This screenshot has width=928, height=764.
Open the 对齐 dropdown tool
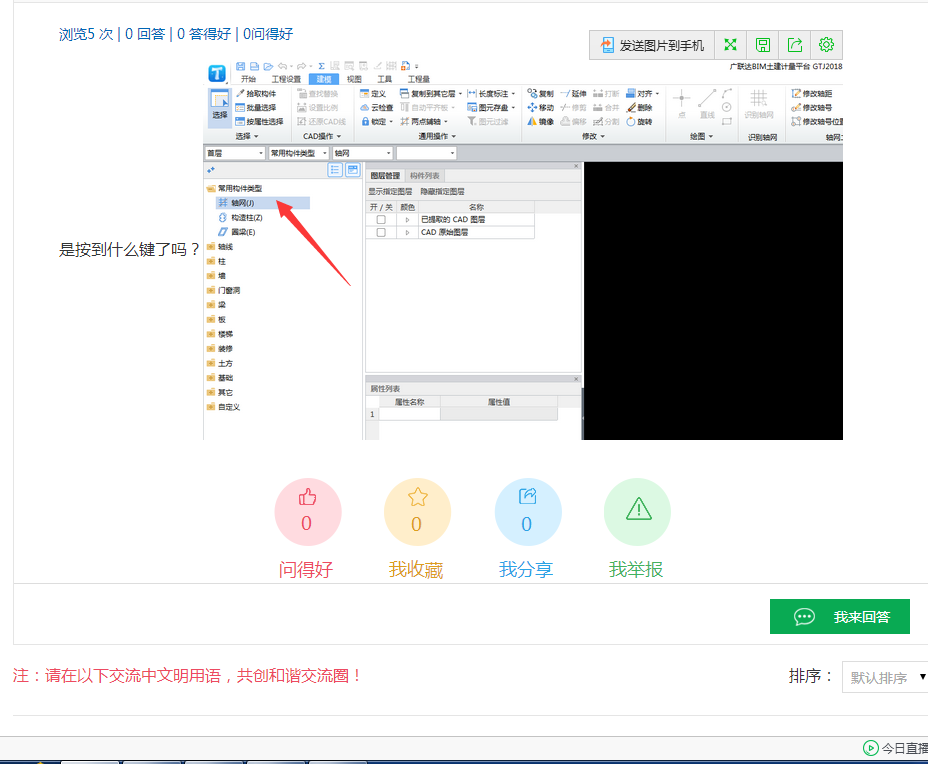pyautogui.click(x=643, y=94)
